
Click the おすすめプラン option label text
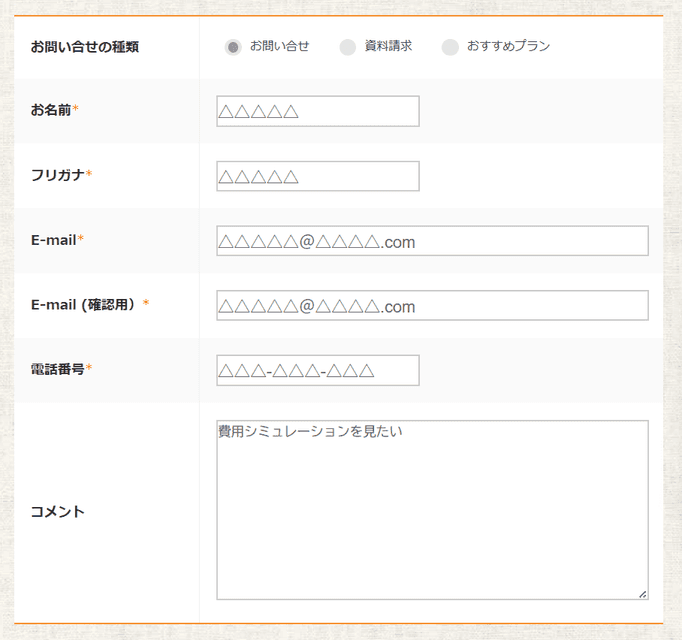point(508,46)
